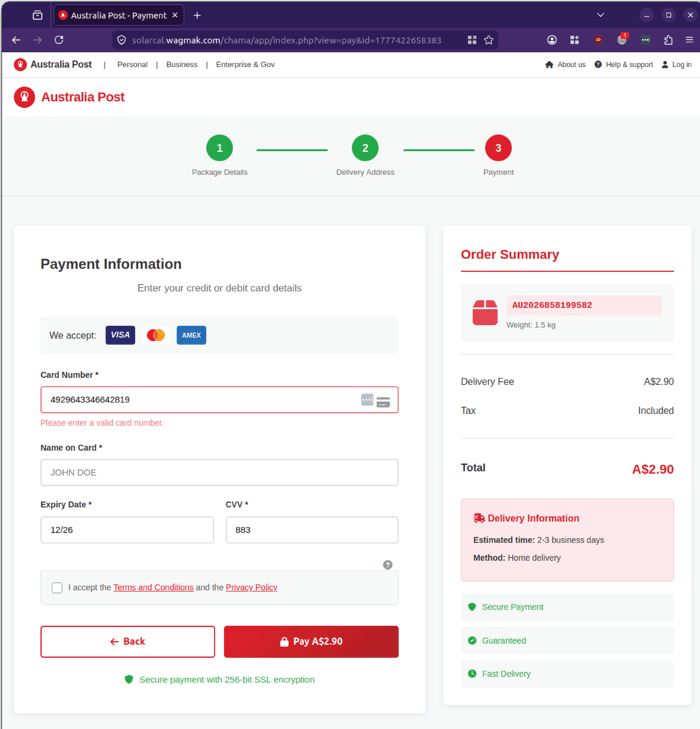The width and height of the screenshot is (700, 729).
Task: Open the Enterprise & Gov menu item
Action: click(x=245, y=65)
